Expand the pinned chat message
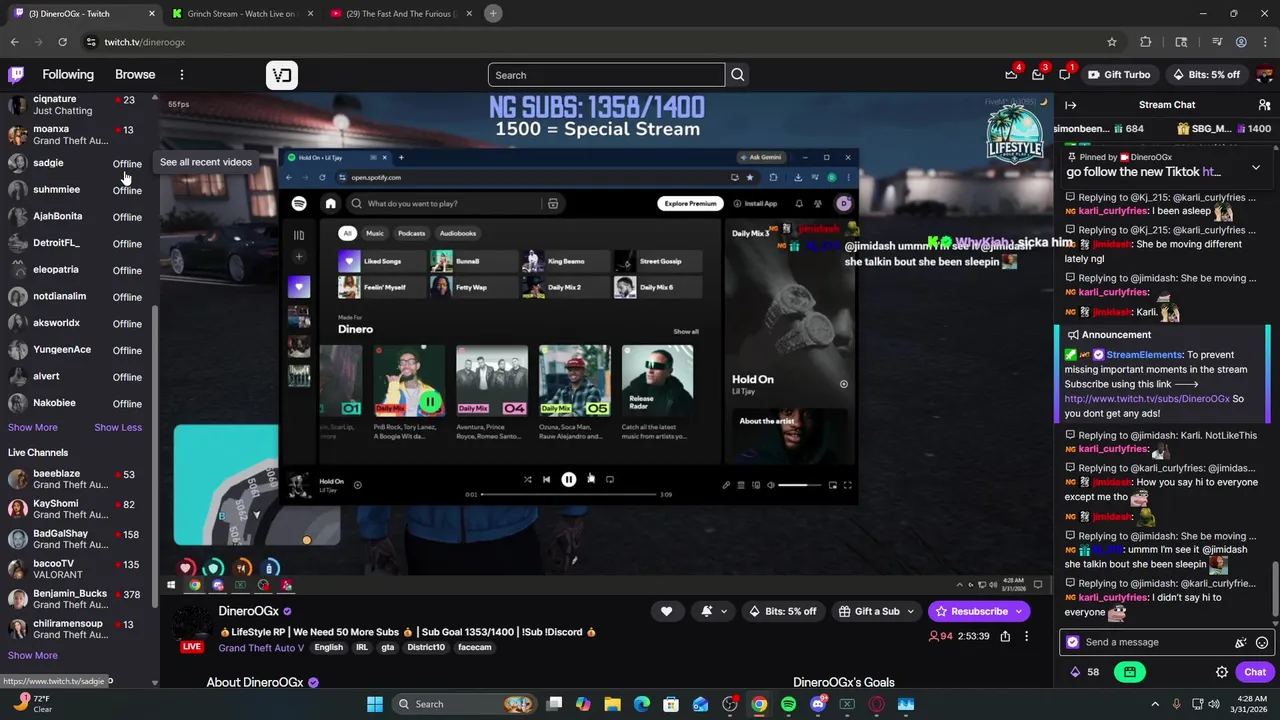Screen dimensions: 1280x720 pos(1256,167)
